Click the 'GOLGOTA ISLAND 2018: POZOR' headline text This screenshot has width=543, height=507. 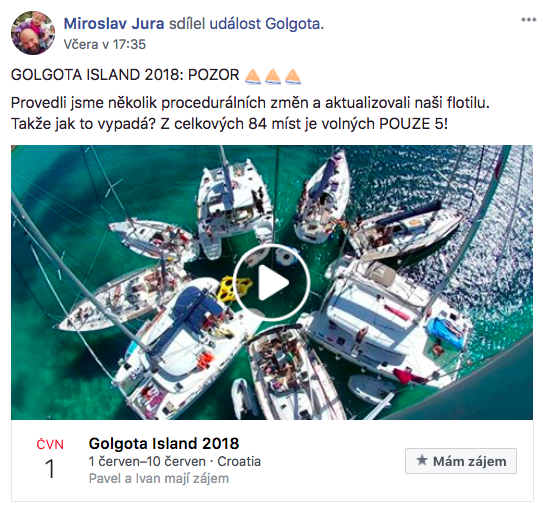coord(125,75)
